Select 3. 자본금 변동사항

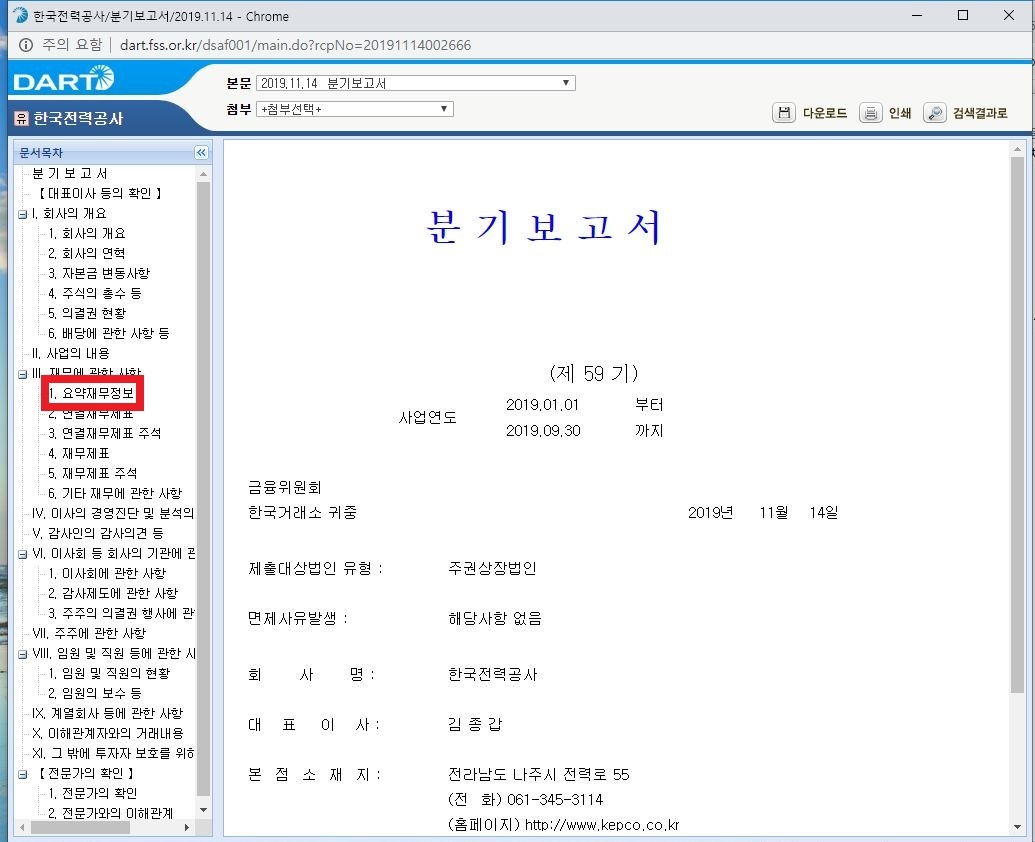tap(99, 273)
